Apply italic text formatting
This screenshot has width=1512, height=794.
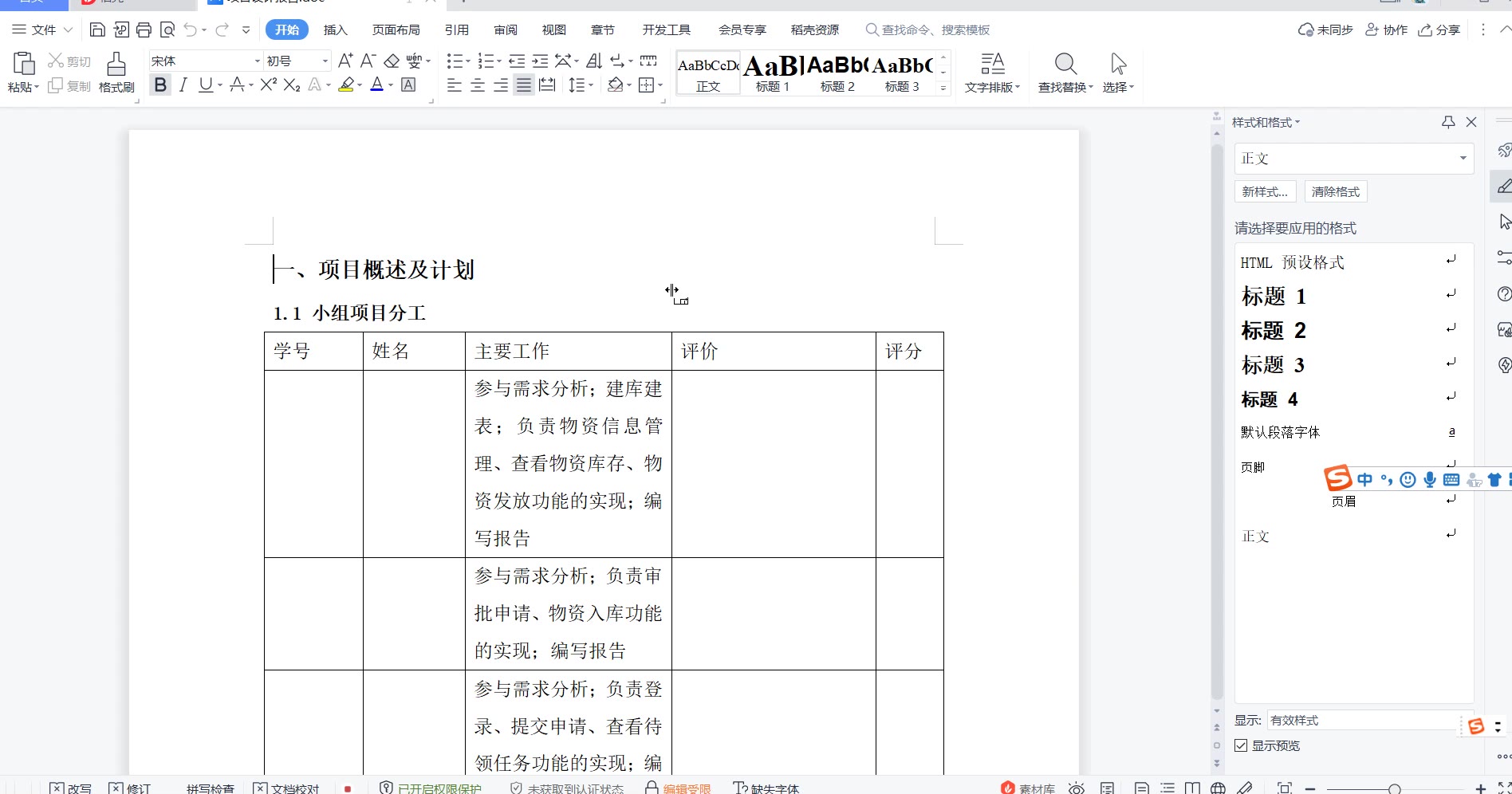click(x=183, y=85)
